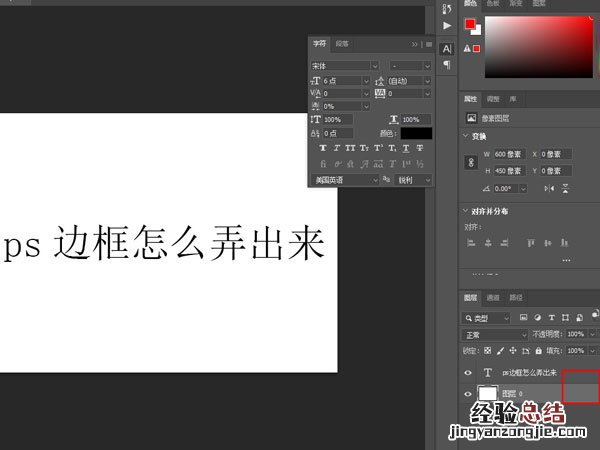
Task: Click the lock all layer icon
Action: 539,351
